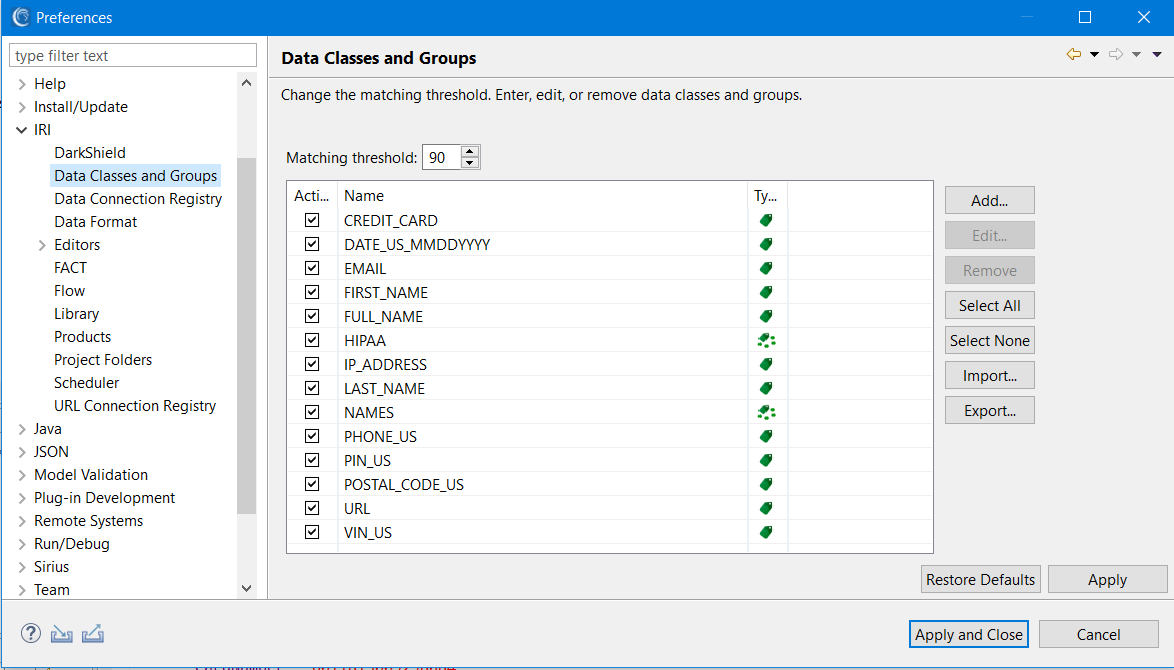The height and width of the screenshot is (670, 1174).
Task: Click the Cancel button
Action: click(1098, 634)
